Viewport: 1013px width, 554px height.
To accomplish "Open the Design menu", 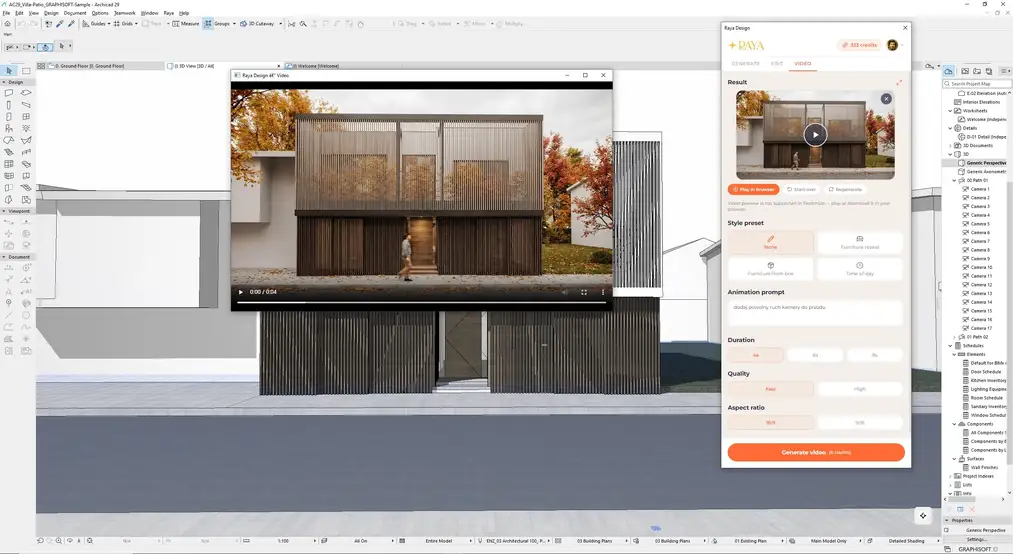I will (51, 13).
